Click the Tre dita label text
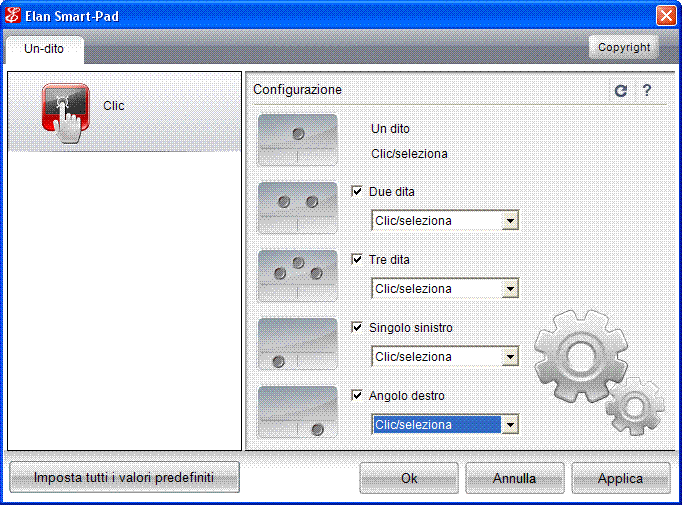This screenshot has height=505, width=682. [x=389, y=260]
